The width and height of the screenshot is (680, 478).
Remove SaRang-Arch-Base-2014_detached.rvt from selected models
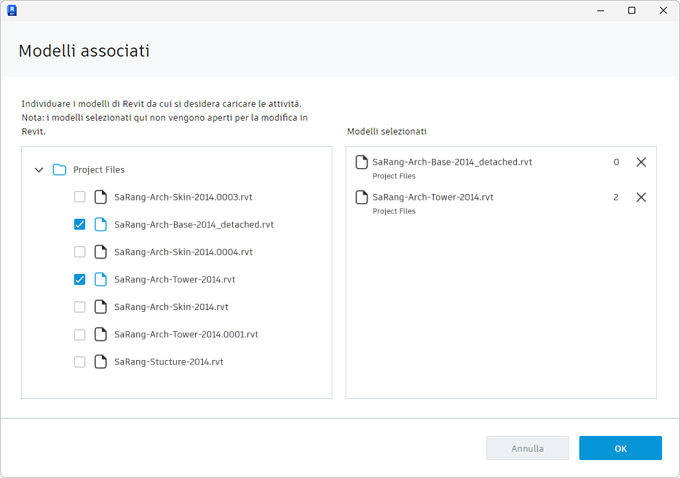pos(641,162)
